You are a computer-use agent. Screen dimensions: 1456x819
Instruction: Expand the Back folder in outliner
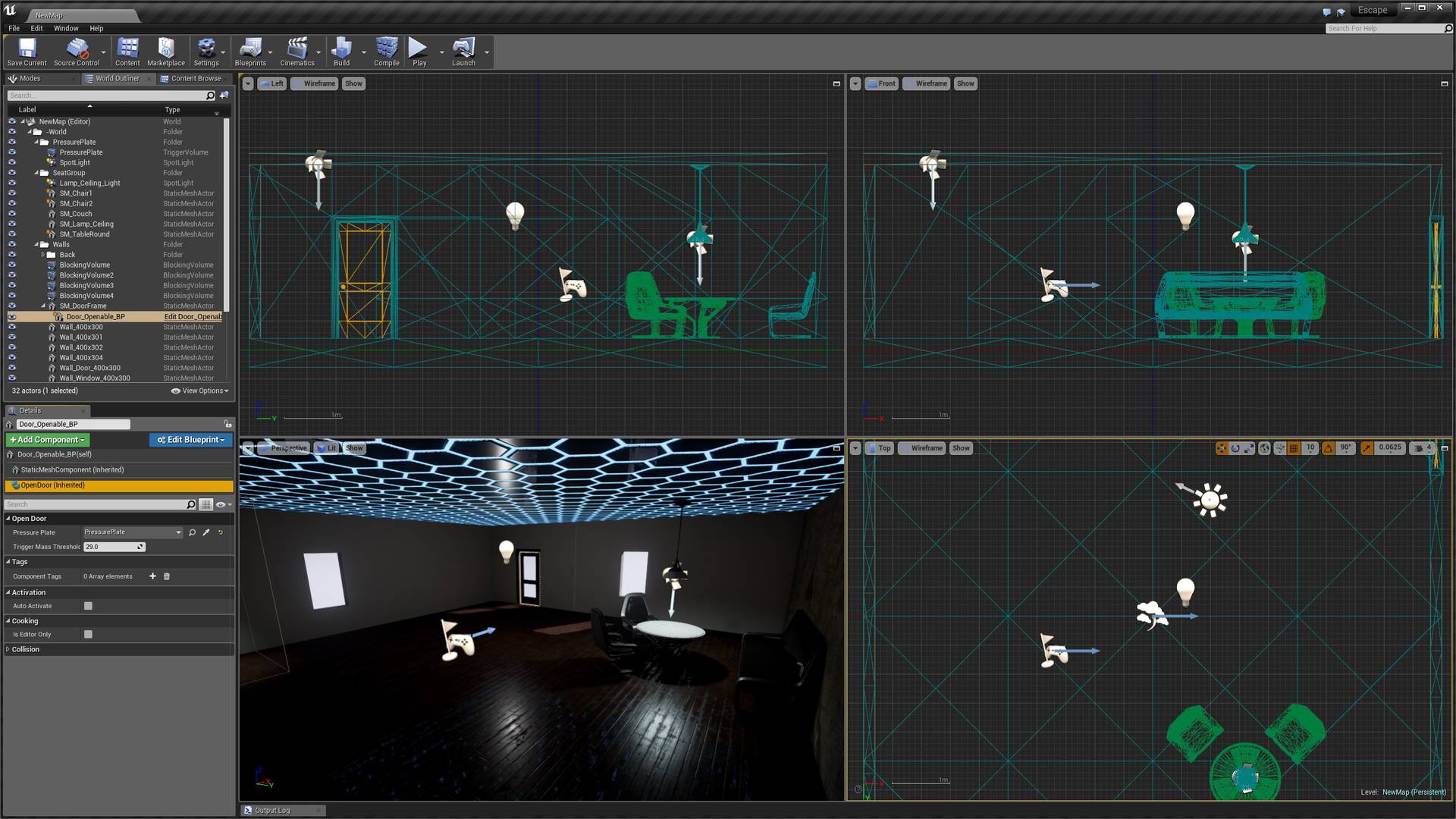pos(43,255)
